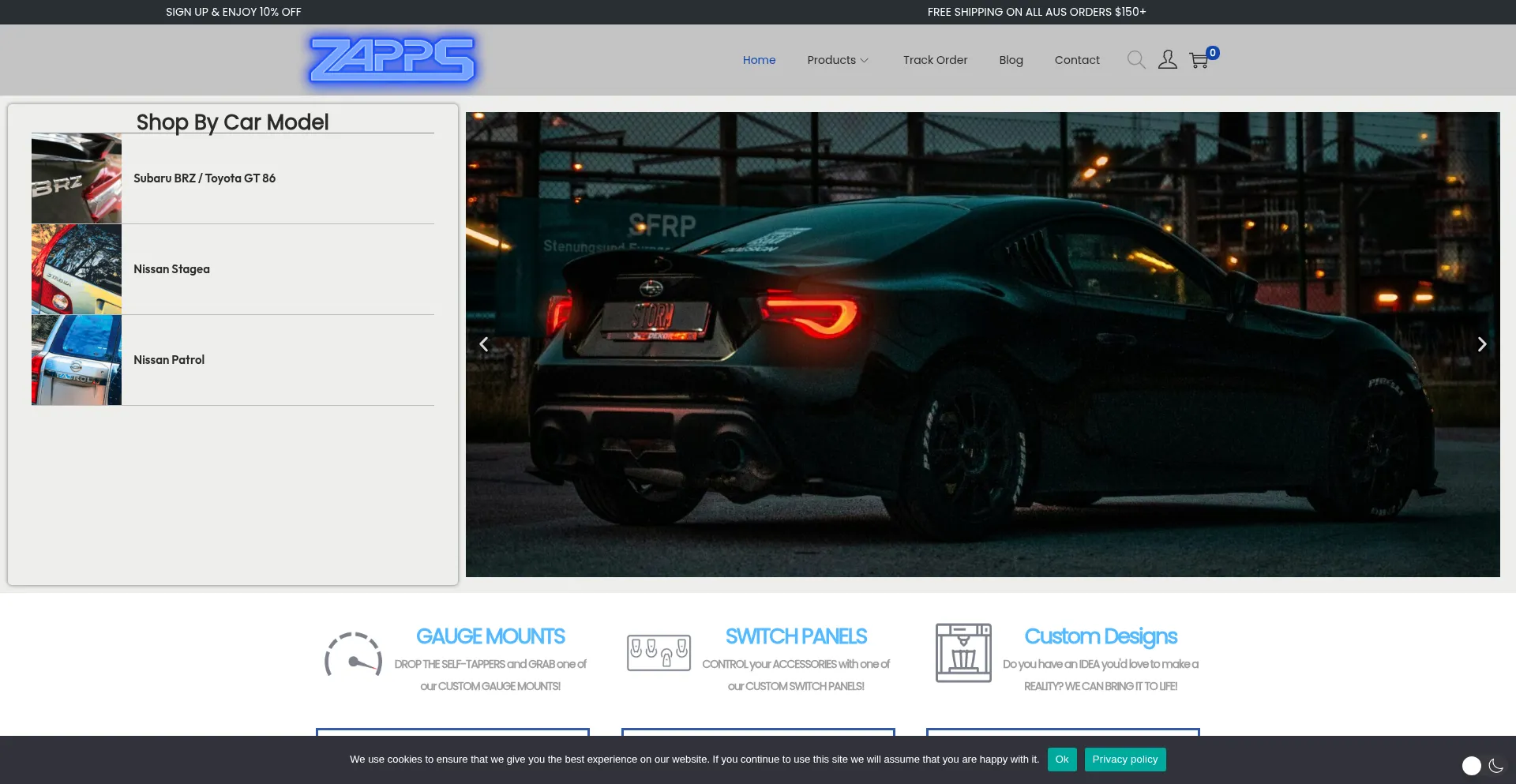This screenshot has height=784, width=1516.
Task: Open the Contact menu item
Action: tap(1076, 60)
